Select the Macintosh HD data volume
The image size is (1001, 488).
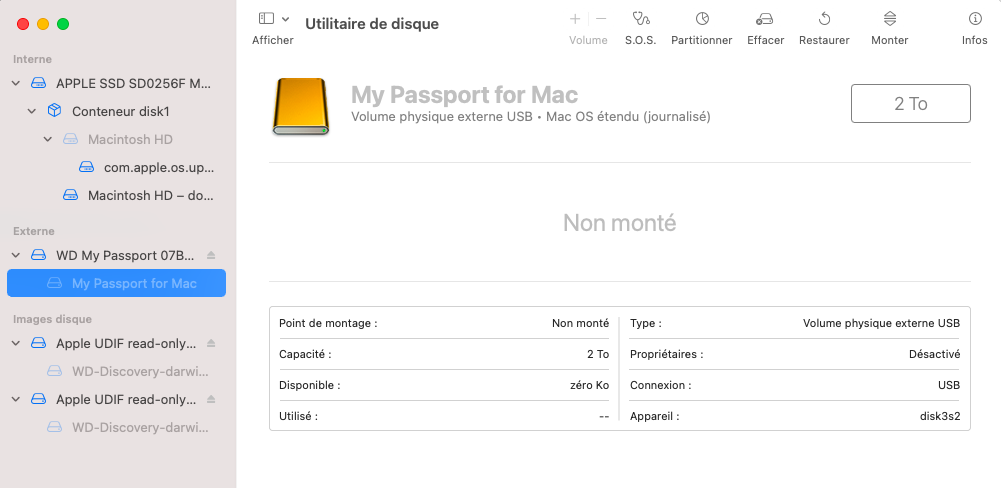(150, 196)
